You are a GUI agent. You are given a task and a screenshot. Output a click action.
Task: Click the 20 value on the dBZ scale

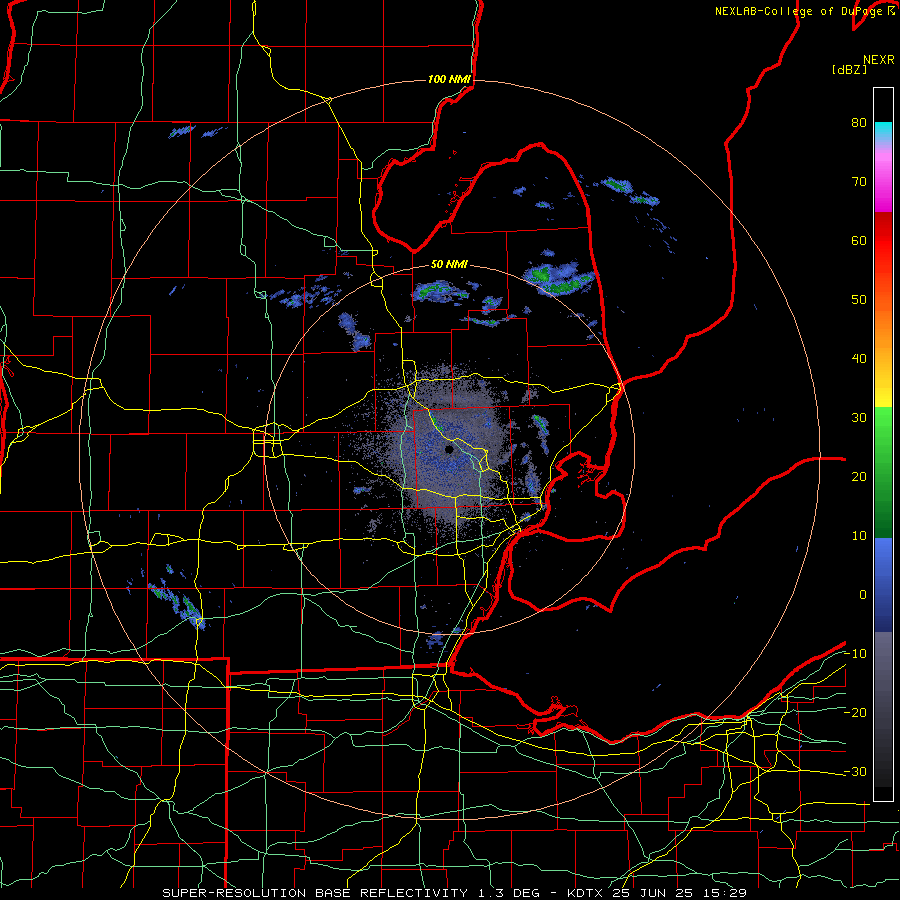[x=859, y=477]
